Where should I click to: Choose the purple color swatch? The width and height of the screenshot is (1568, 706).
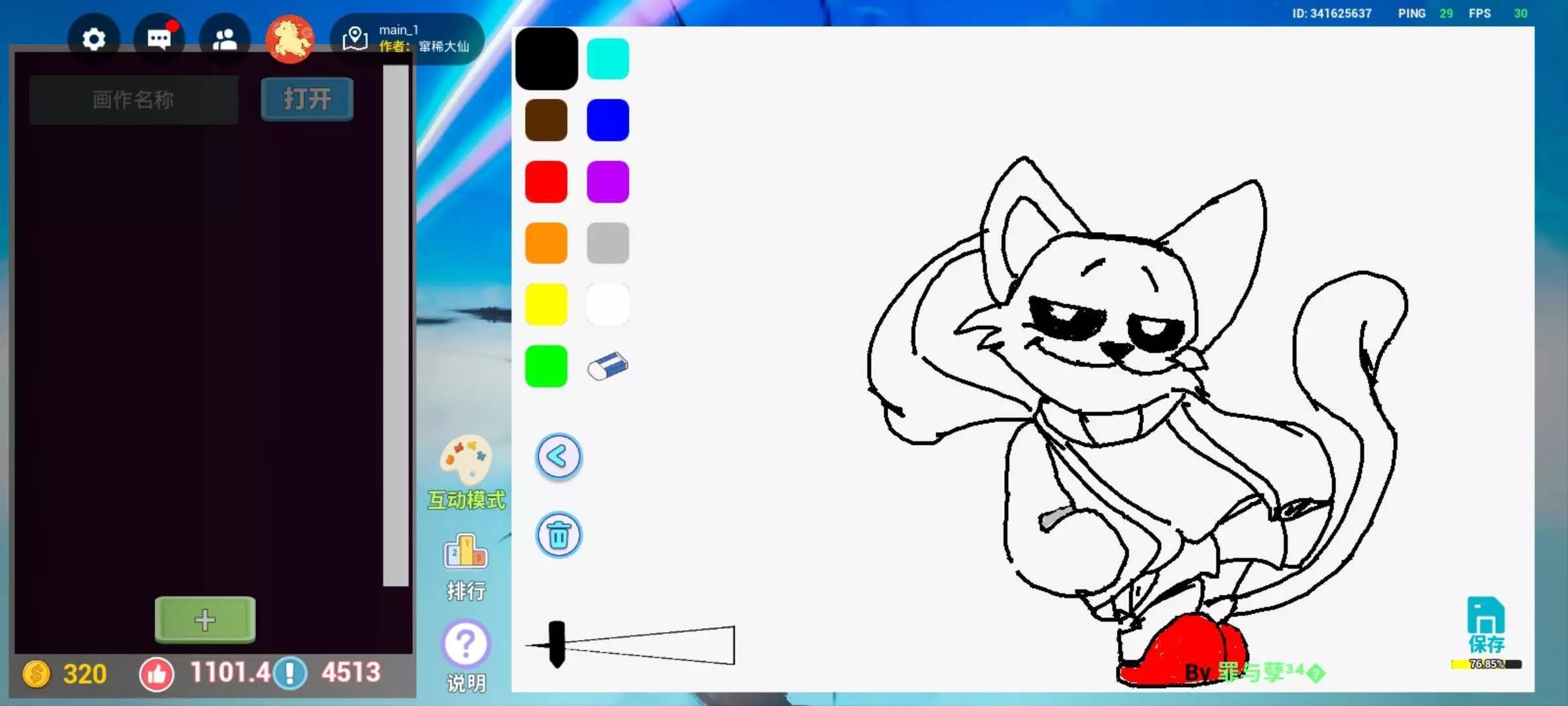click(x=608, y=182)
